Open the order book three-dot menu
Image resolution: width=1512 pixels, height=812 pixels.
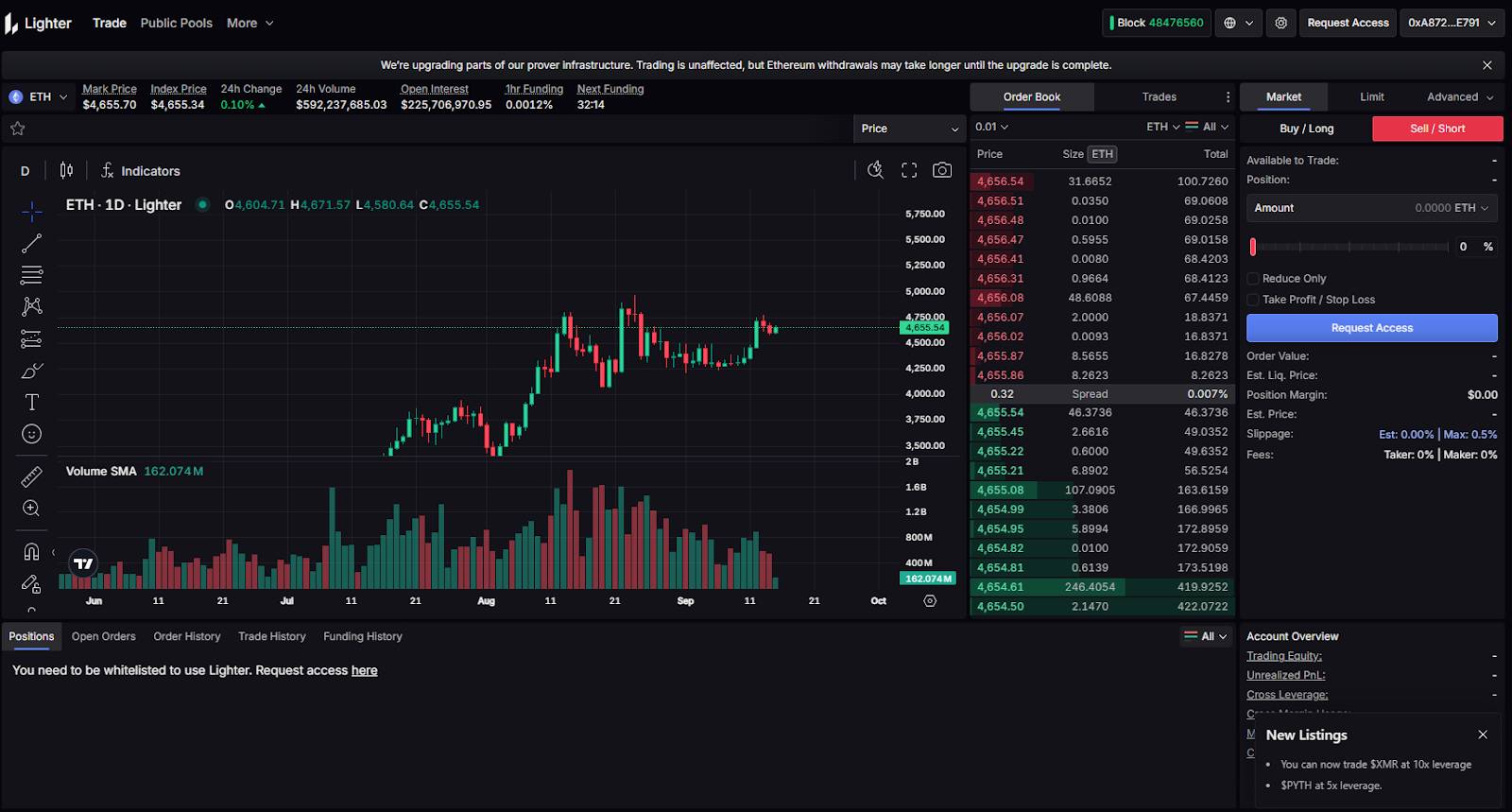(x=1228, y=97)
